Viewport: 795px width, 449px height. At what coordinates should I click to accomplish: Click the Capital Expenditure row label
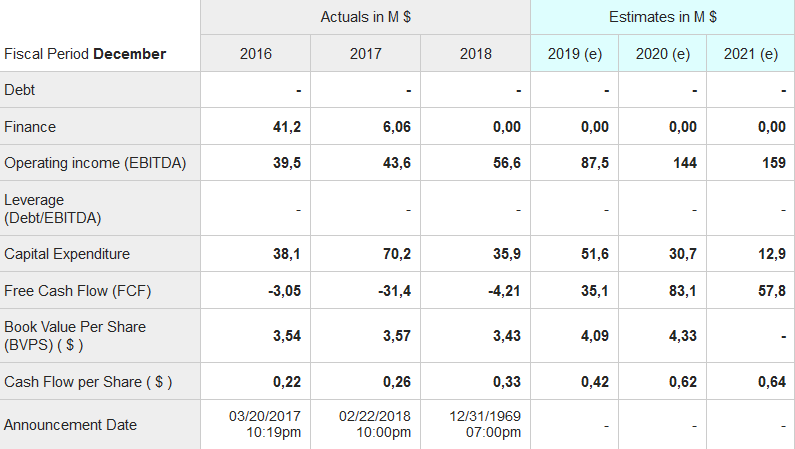click(67, 254)
